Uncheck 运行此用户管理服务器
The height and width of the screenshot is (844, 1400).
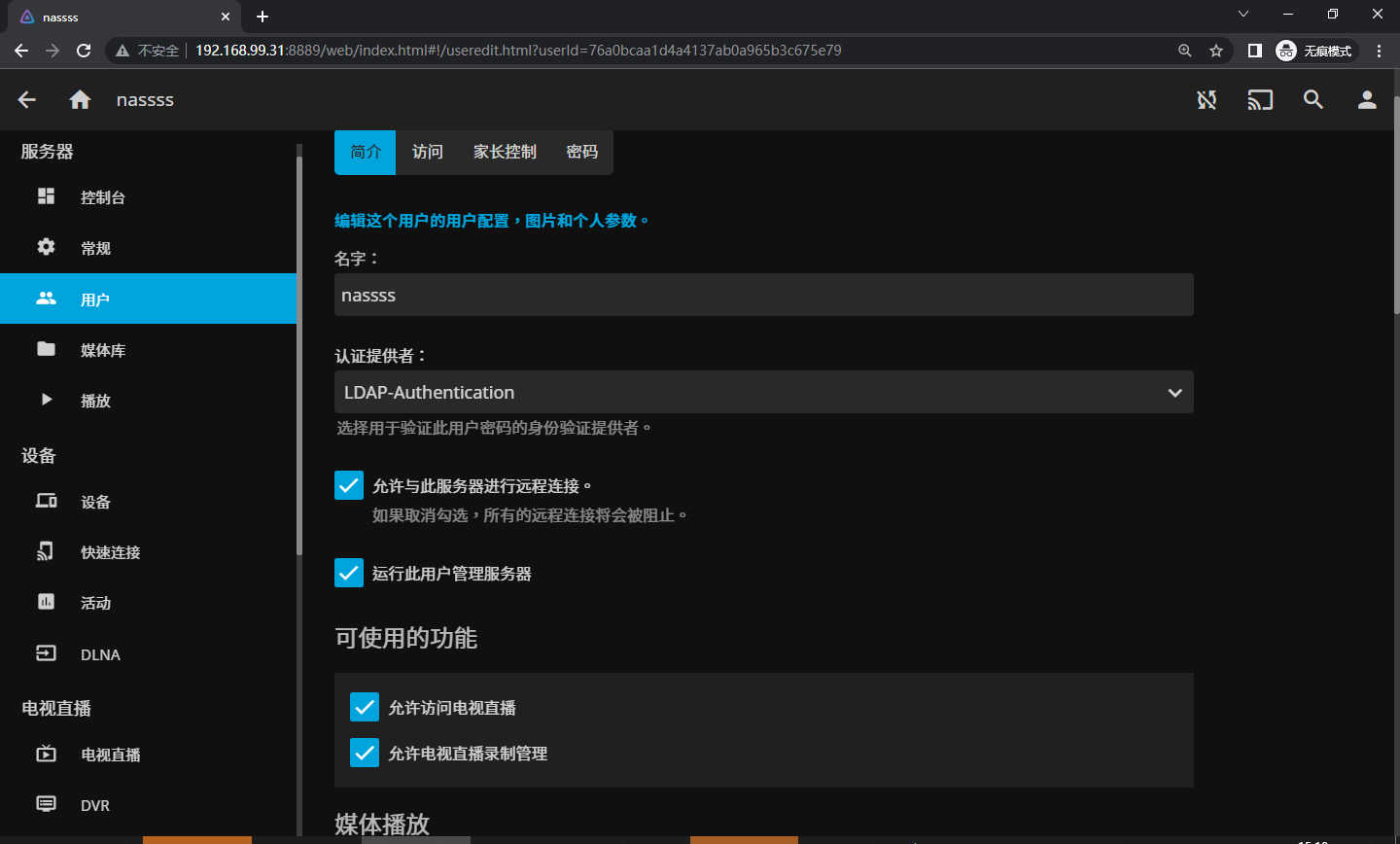click(x=349, y=573)
